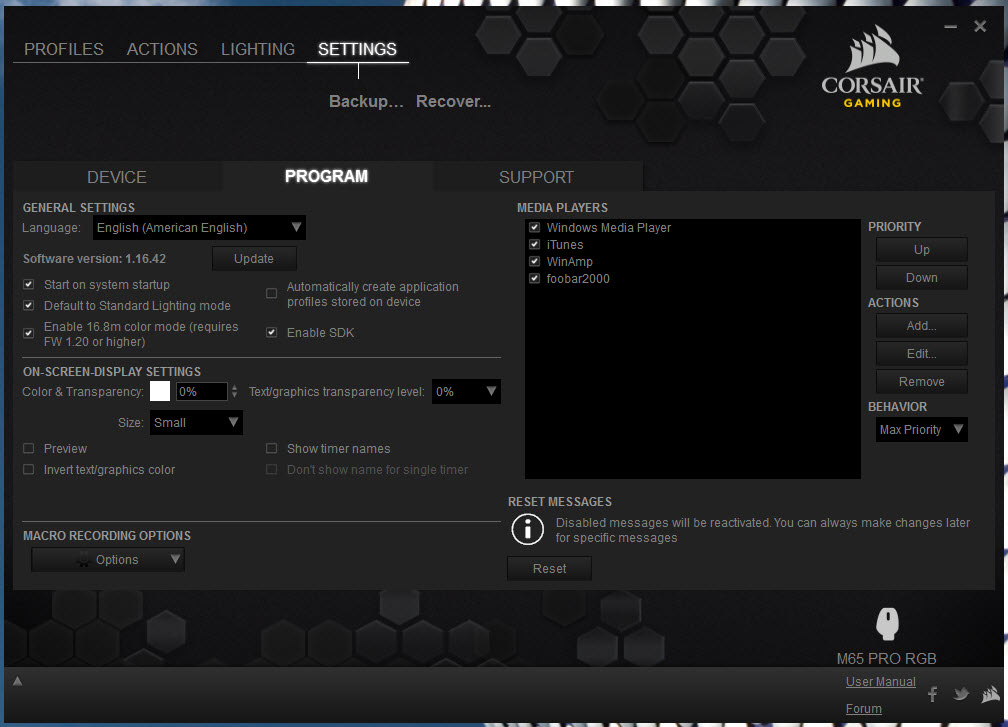1008x727 pixels.
Task: Select the M65 PRO RGB mouse icon
Action: [887, 624]
